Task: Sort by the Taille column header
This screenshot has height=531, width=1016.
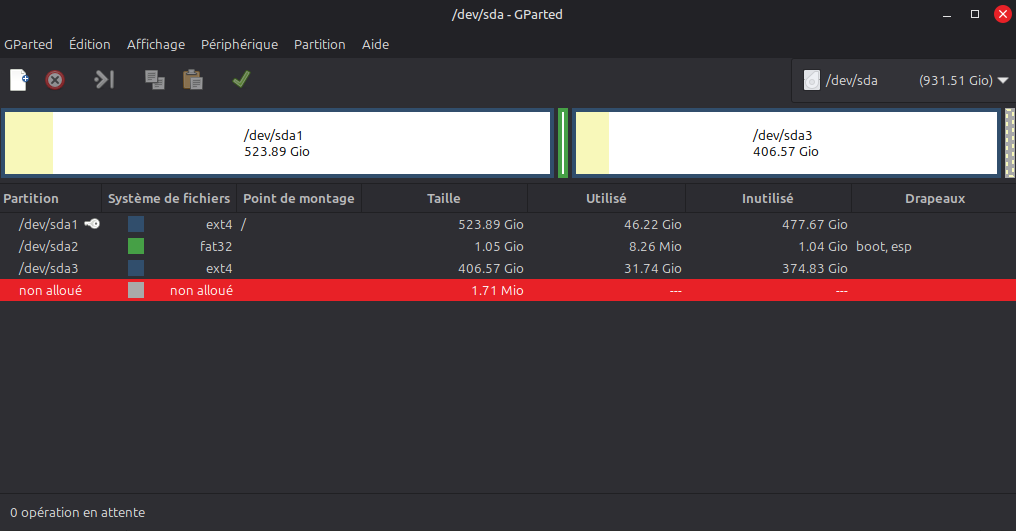Action: [443, 198]
